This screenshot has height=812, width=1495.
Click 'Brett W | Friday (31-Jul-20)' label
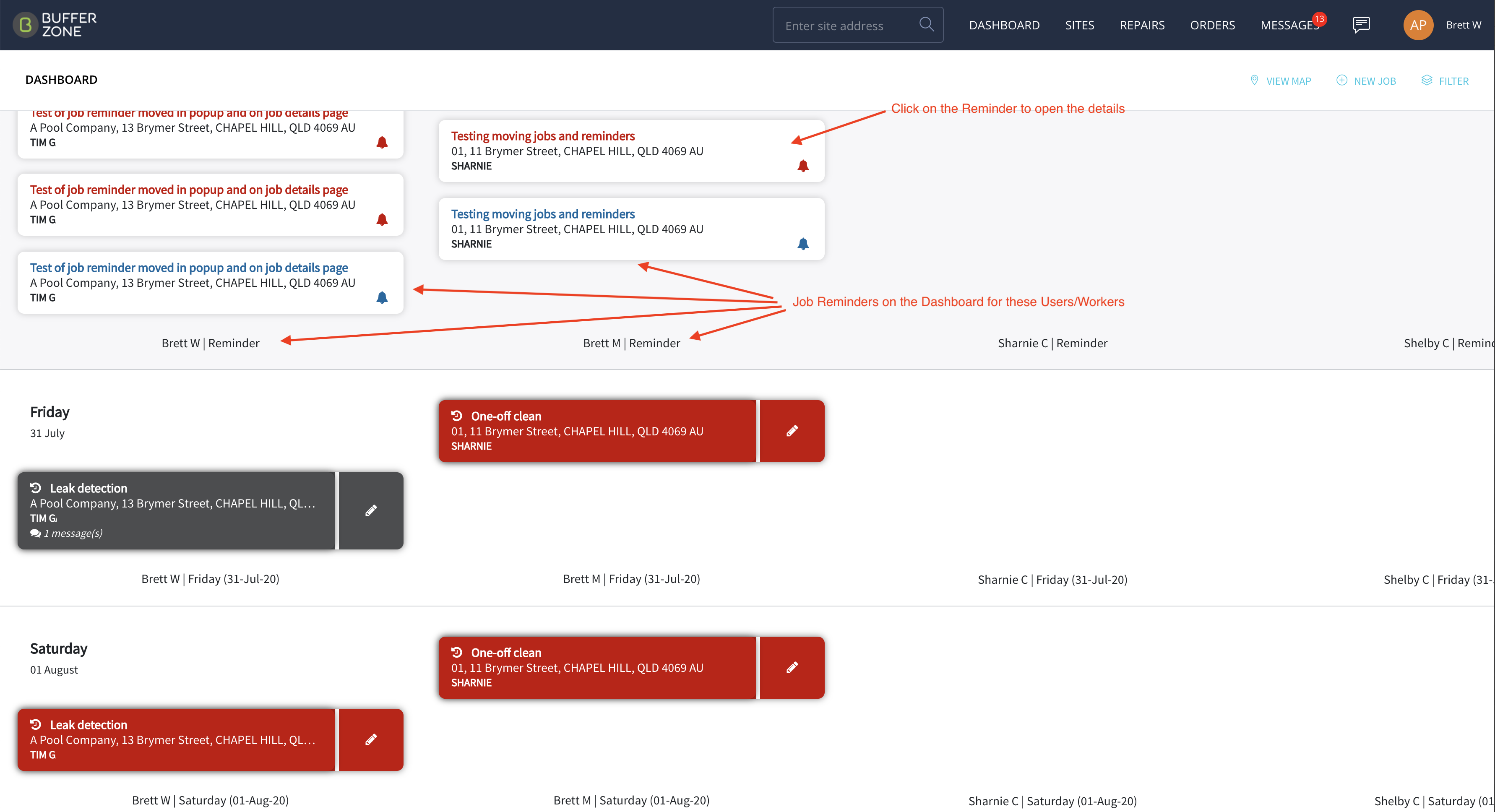(x=210, y=579)
